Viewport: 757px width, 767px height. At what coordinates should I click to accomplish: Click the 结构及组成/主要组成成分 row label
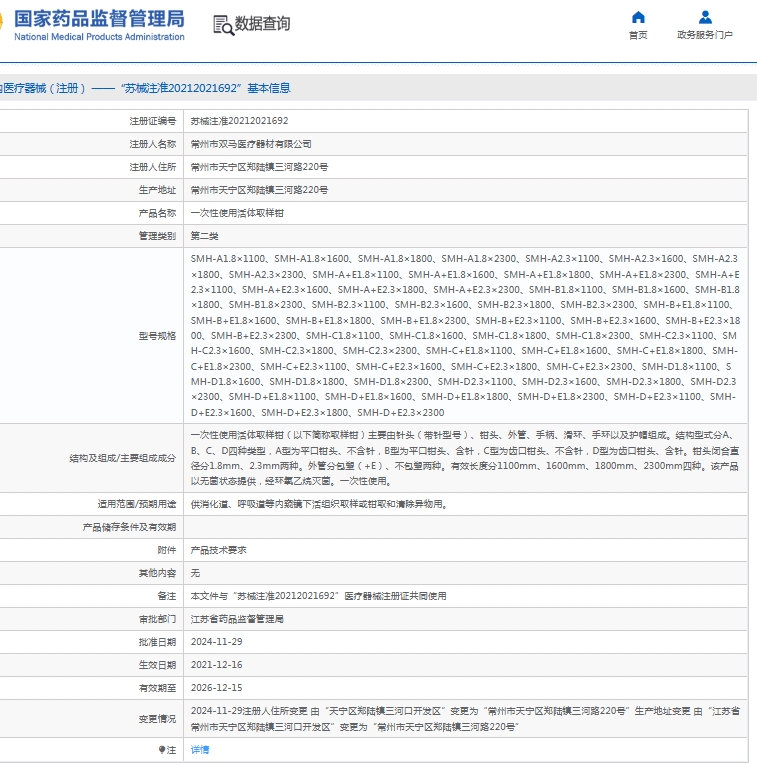(x=123, y=458)
